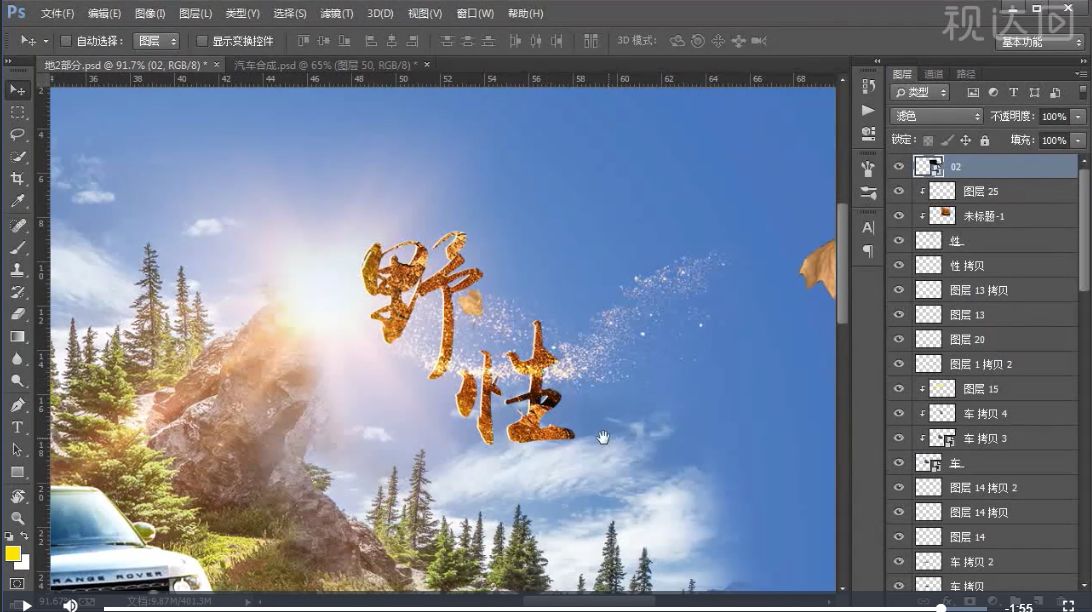The height and width of the screenshot is (612, 1092).
Task: Open the Layers panel flyout menu
Action: point(1080,74)
